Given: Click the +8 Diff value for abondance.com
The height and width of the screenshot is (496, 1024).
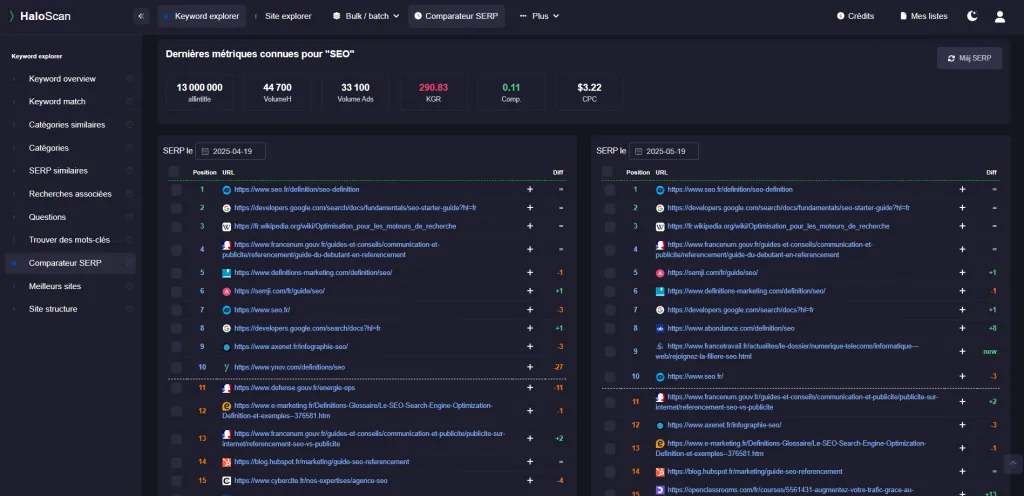Looking at the screenshot, I should click(992, 328).
